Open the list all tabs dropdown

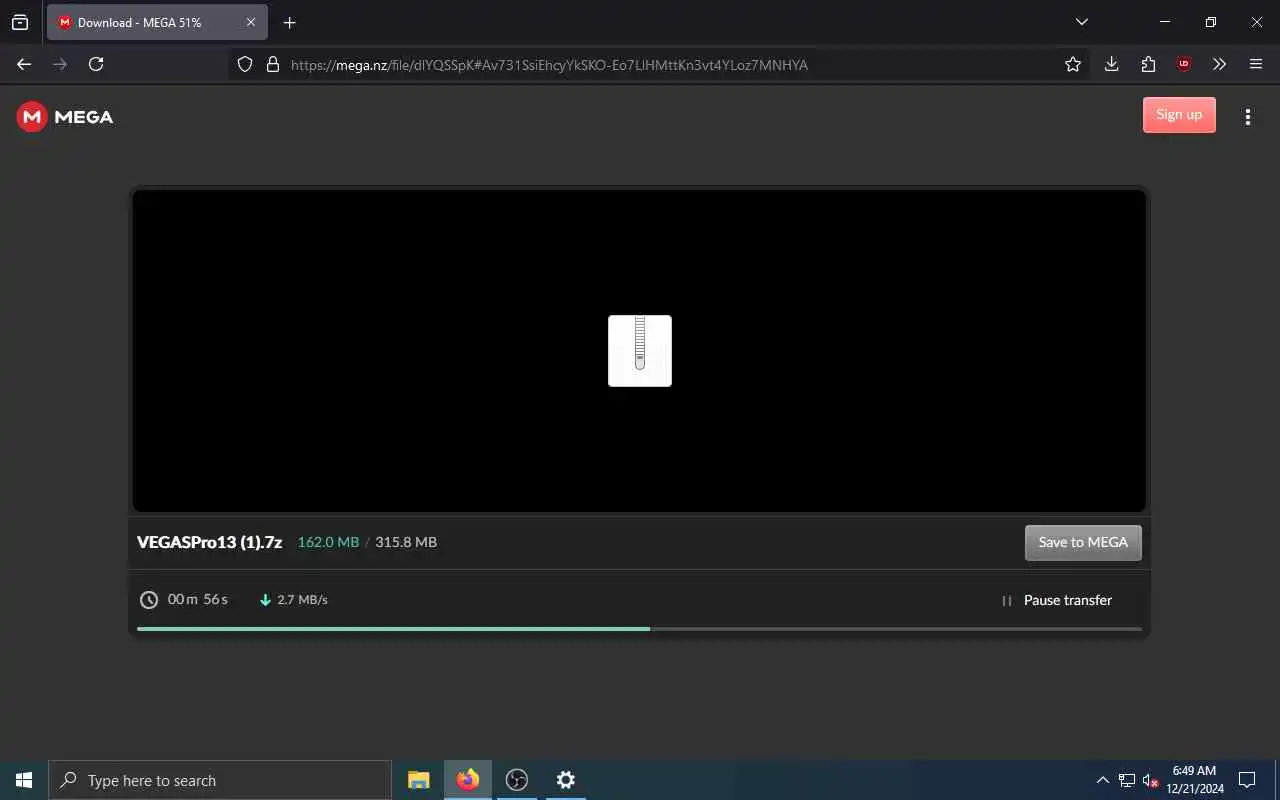coord(1081,22)
